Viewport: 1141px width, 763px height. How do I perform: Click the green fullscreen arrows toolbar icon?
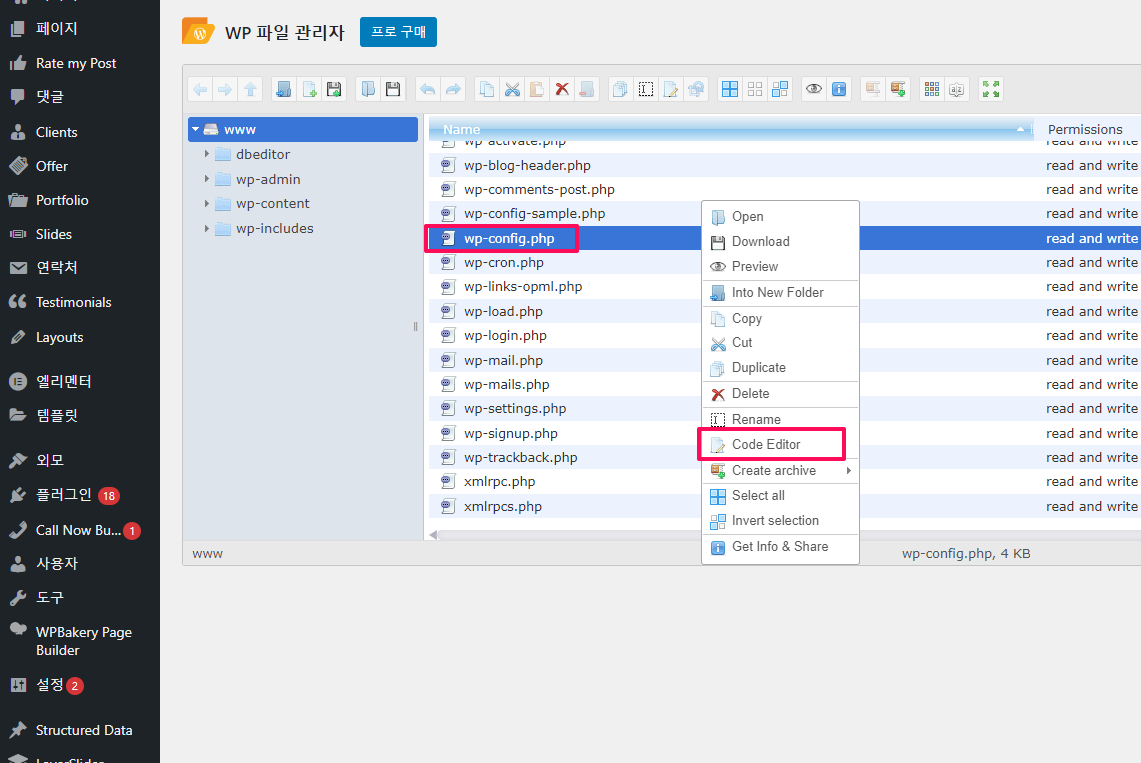(x=990, y=89)
